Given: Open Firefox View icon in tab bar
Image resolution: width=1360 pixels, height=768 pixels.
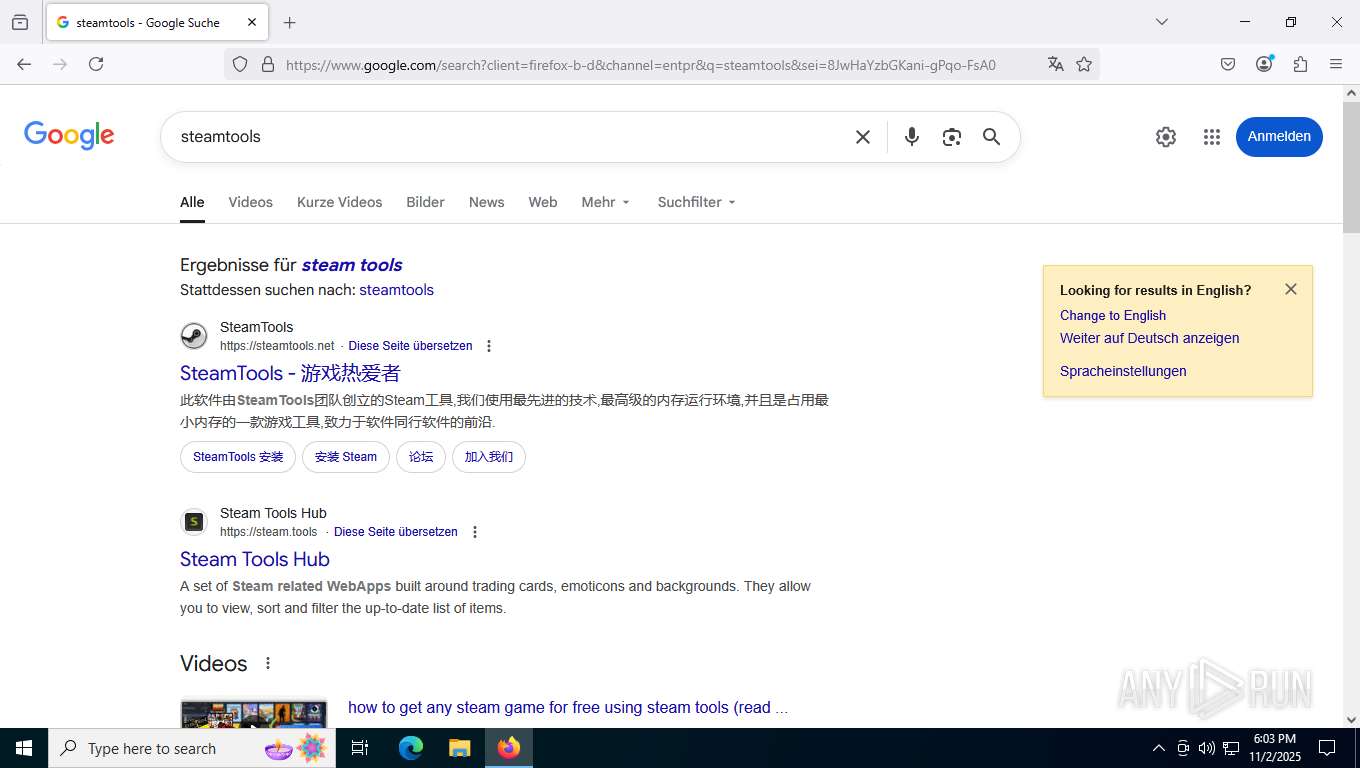Looking at the screenshot, I should (20, 22).
